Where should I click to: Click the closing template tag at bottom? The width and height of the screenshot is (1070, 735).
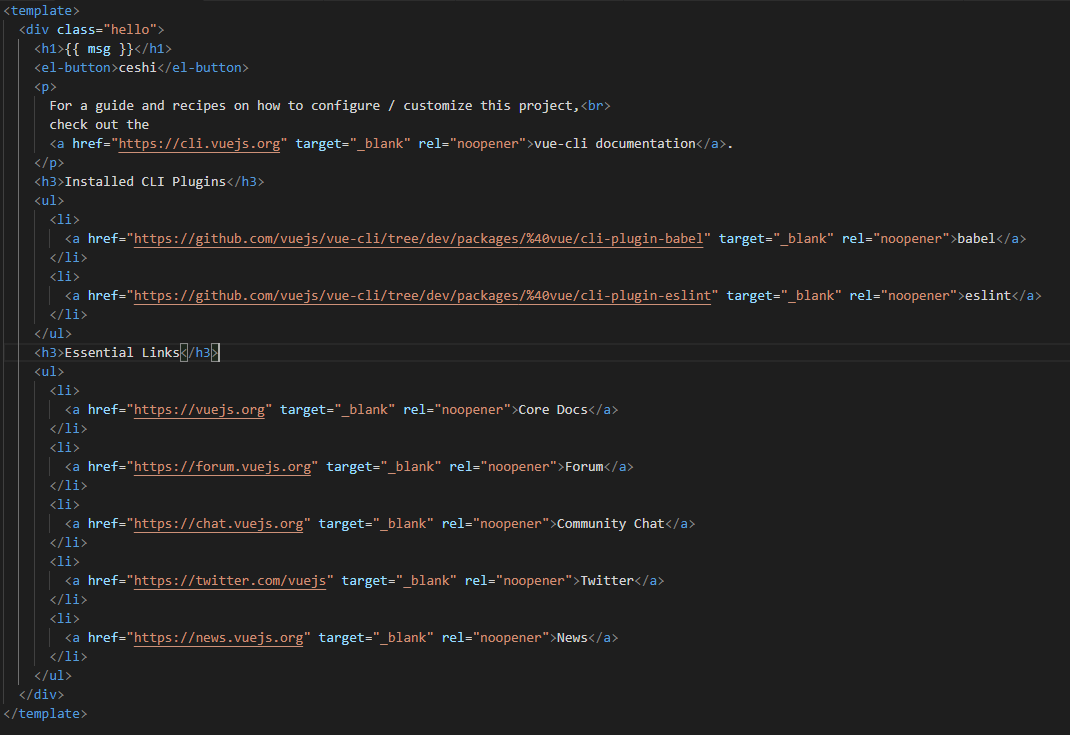(45, 714)
